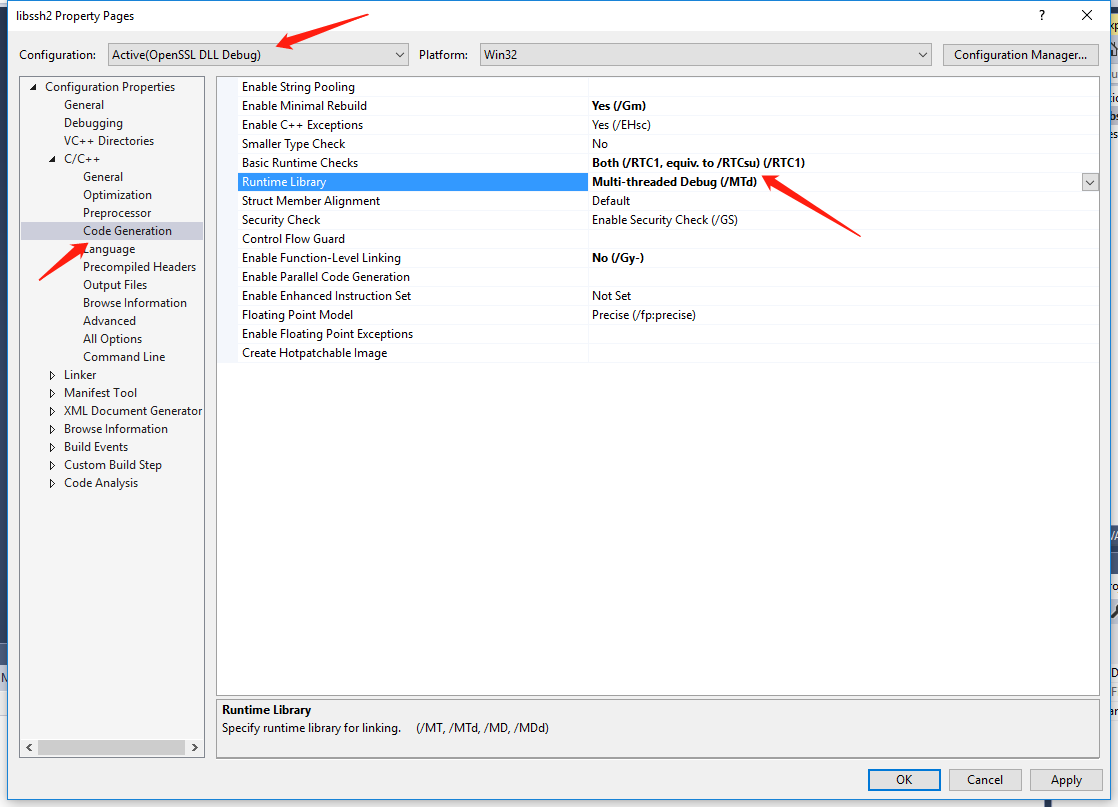1118x807 pixels.
Task: Expand the Linker tree node
Action: tap(52, 374)
